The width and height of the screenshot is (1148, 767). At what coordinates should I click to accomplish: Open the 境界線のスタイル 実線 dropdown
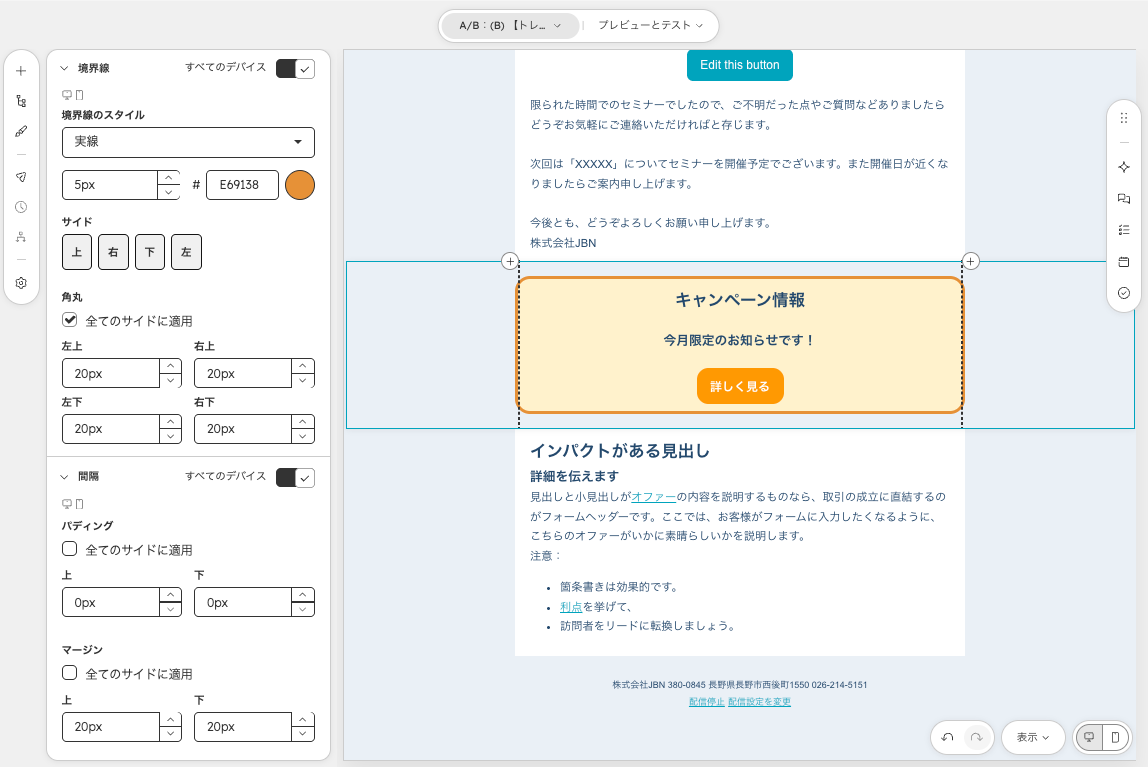pos(188,142)
